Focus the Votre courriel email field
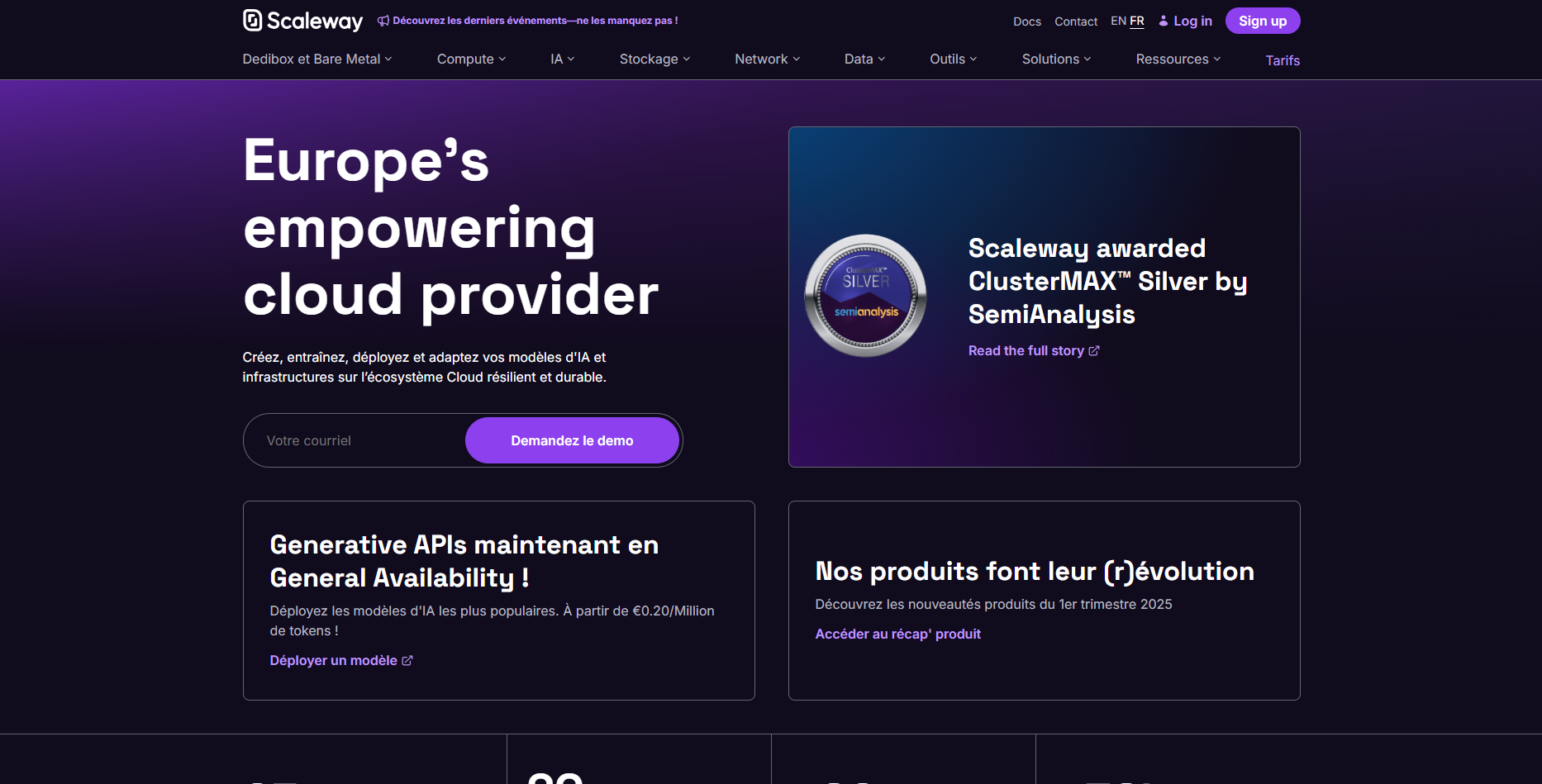Image resolution: width=1542 pixels, height=784 pixels. pos(355,440)
